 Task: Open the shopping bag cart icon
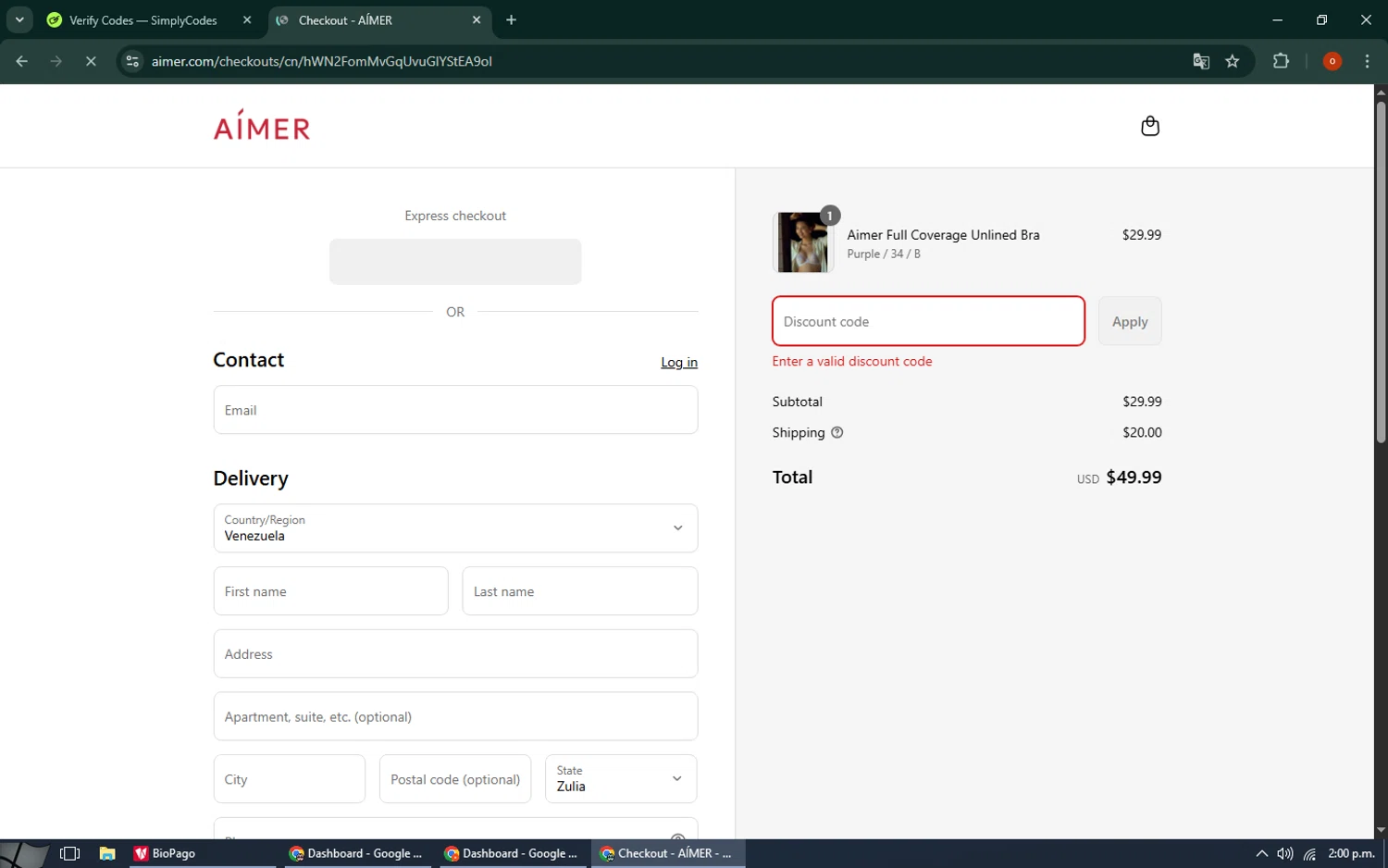[x=1150, y=126]
